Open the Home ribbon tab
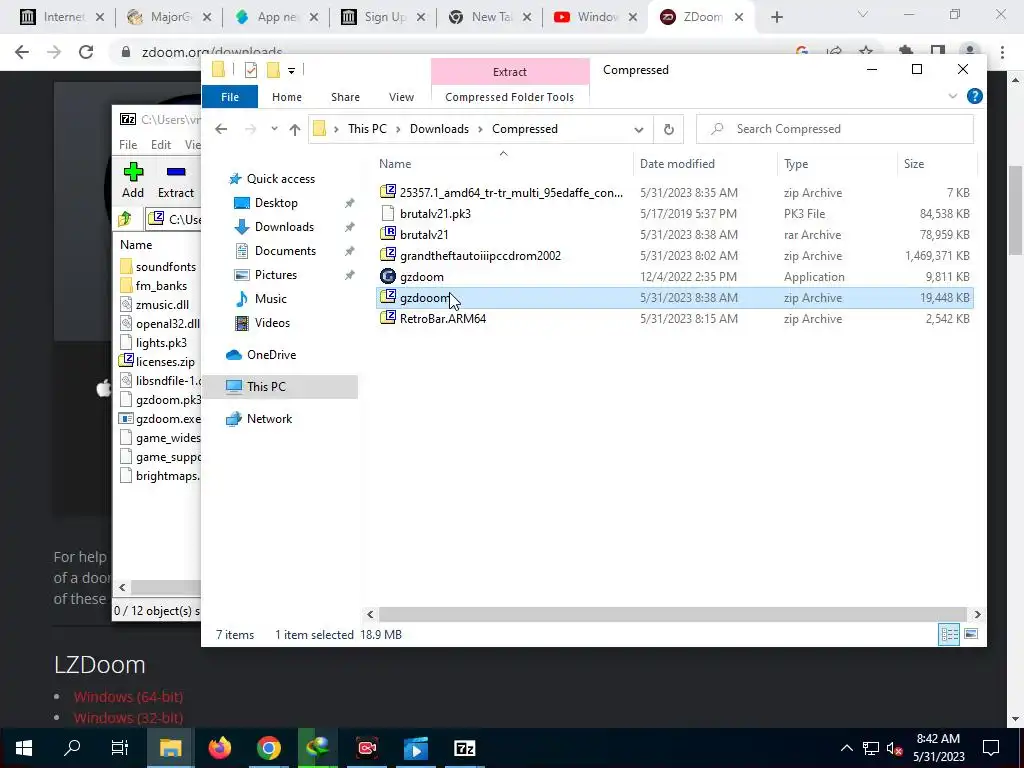The image size is (1024, 768). pyautogui.click(x=287, y=97)
